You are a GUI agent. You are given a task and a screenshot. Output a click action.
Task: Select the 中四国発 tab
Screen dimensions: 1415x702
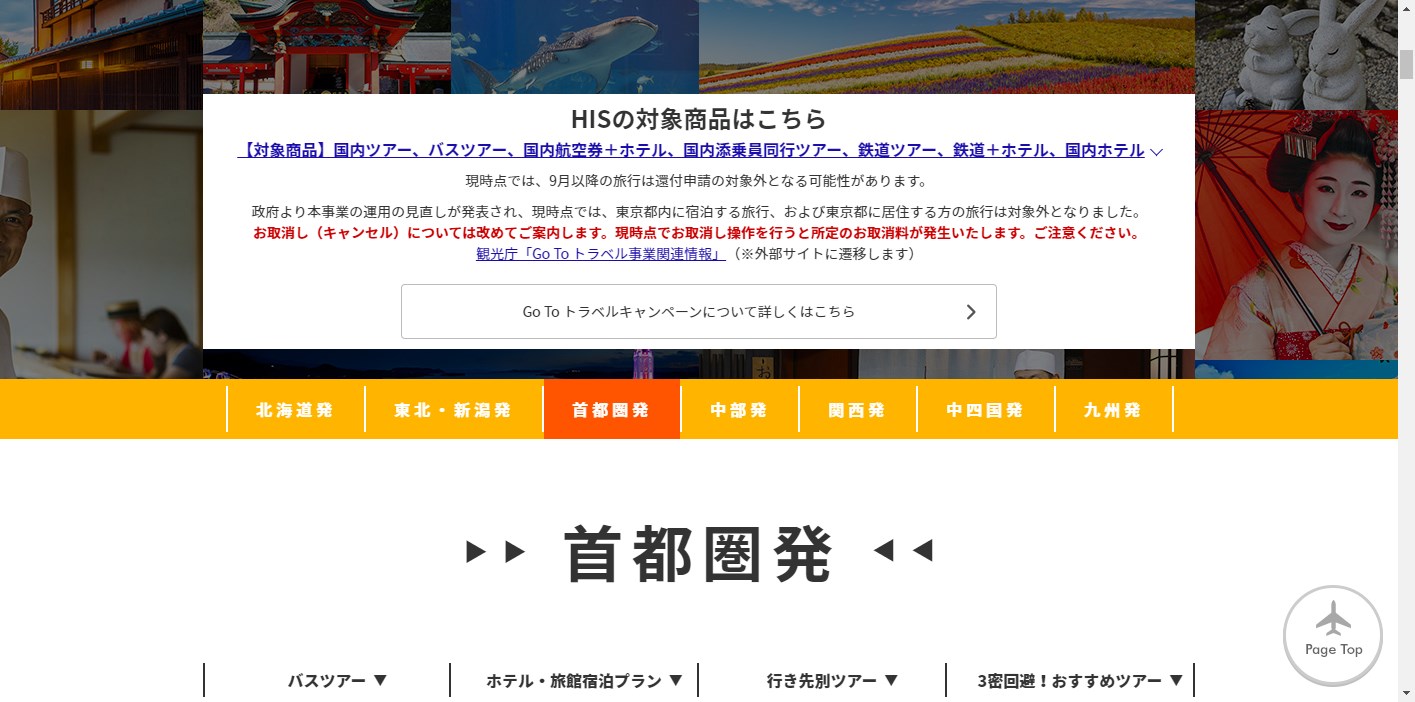pos(985,410)
